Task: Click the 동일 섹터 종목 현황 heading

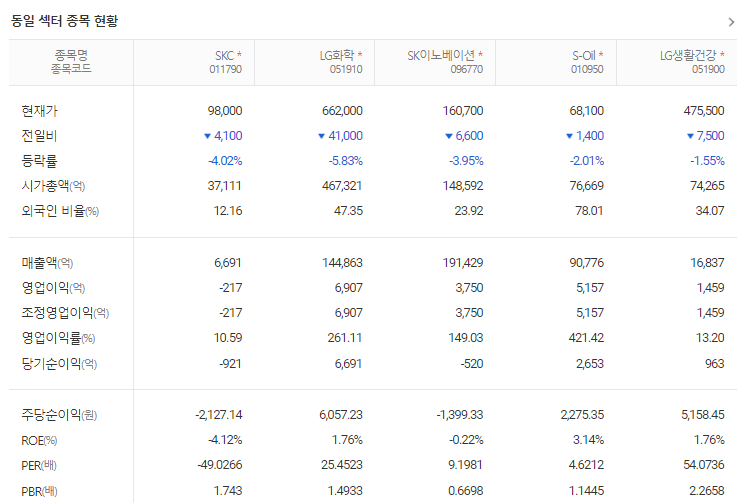Action: pyautogui.click(x=64, y=21)
